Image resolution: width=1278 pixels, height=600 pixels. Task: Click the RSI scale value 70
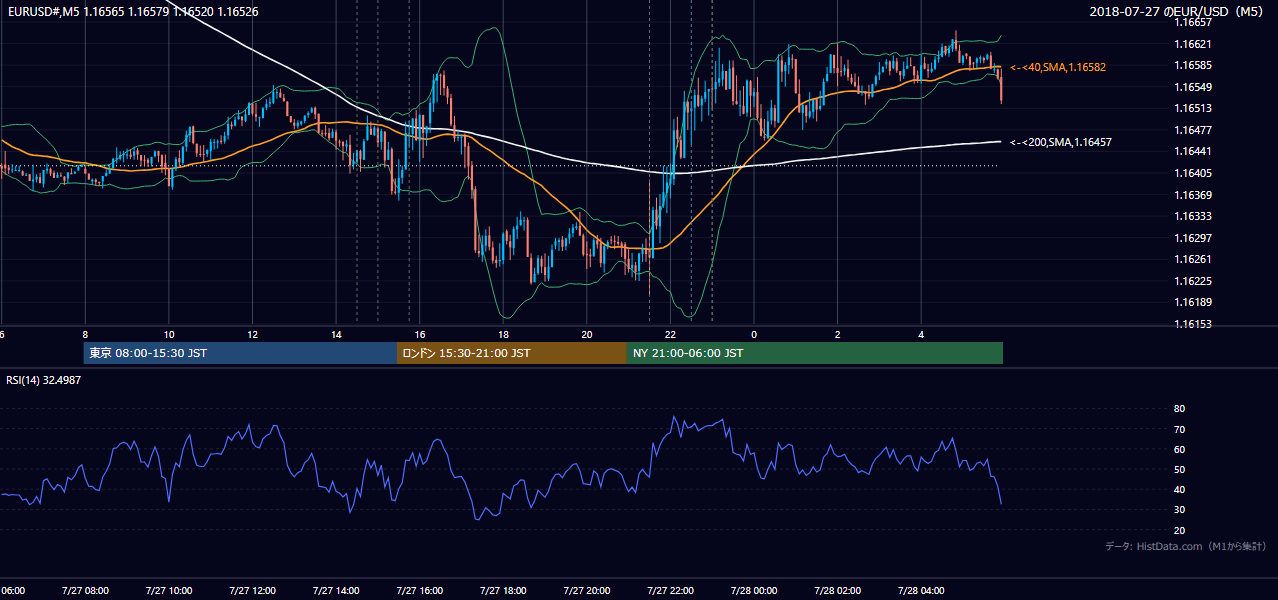click(1179, 429)
